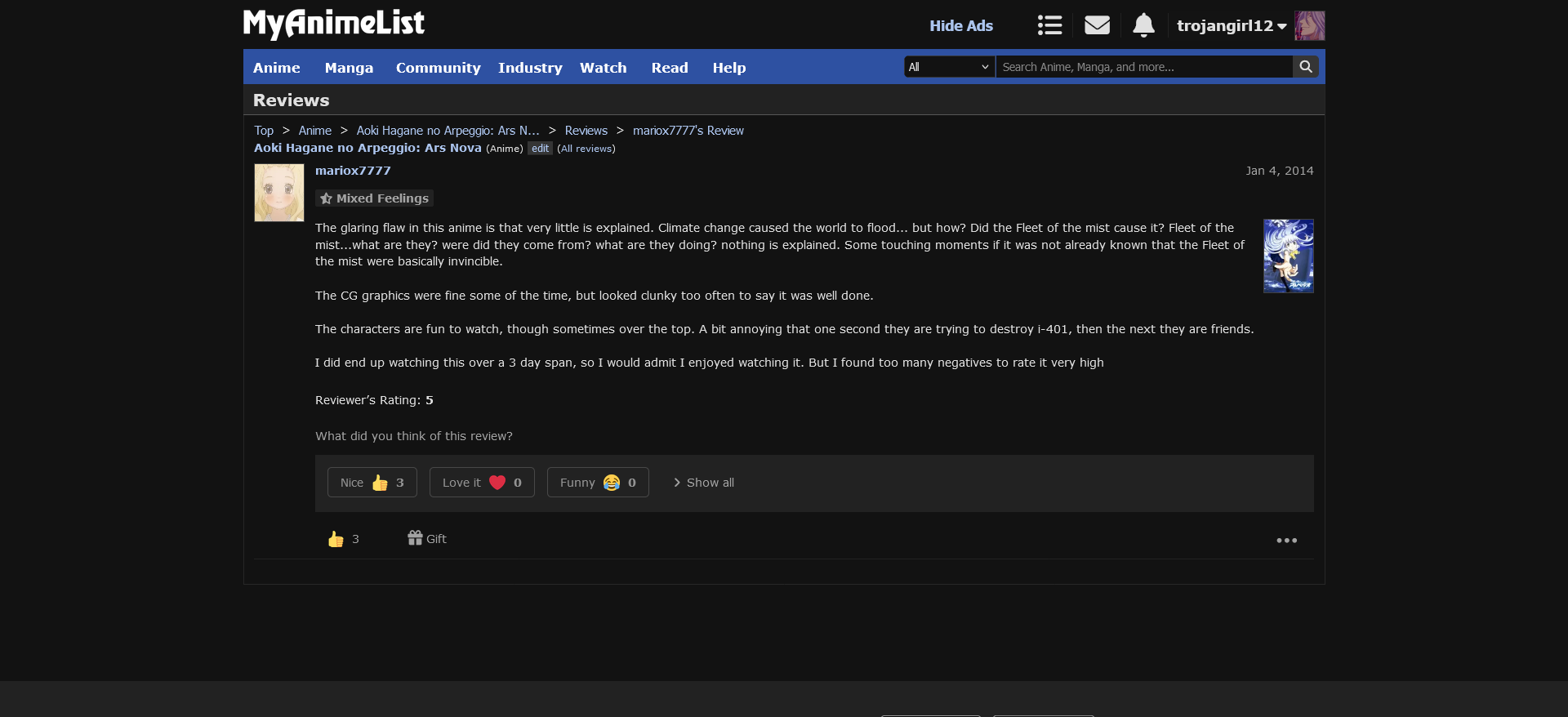1568x717 pixels.
Task: Open the anime cover thumbnail
Action: 1289,256
